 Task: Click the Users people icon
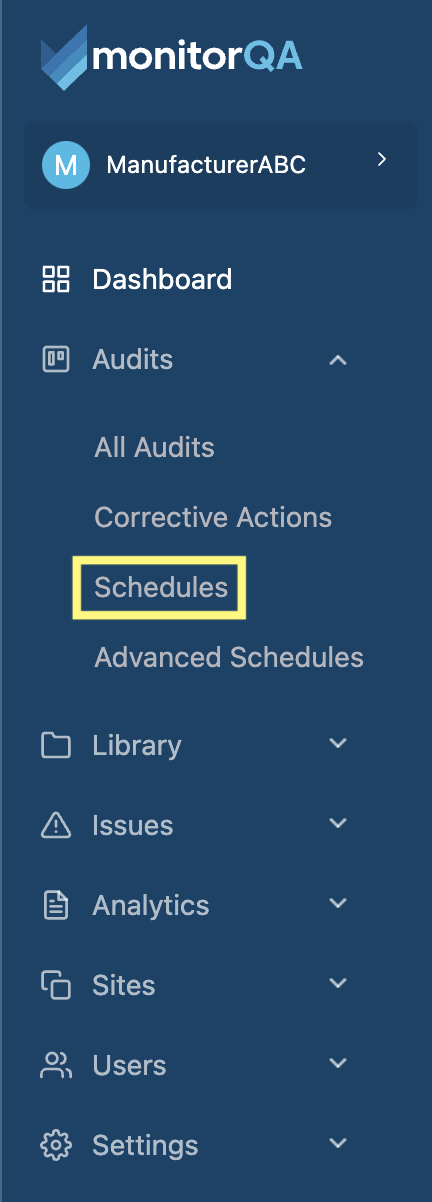pyautogui.click(x=55, y=1065)
